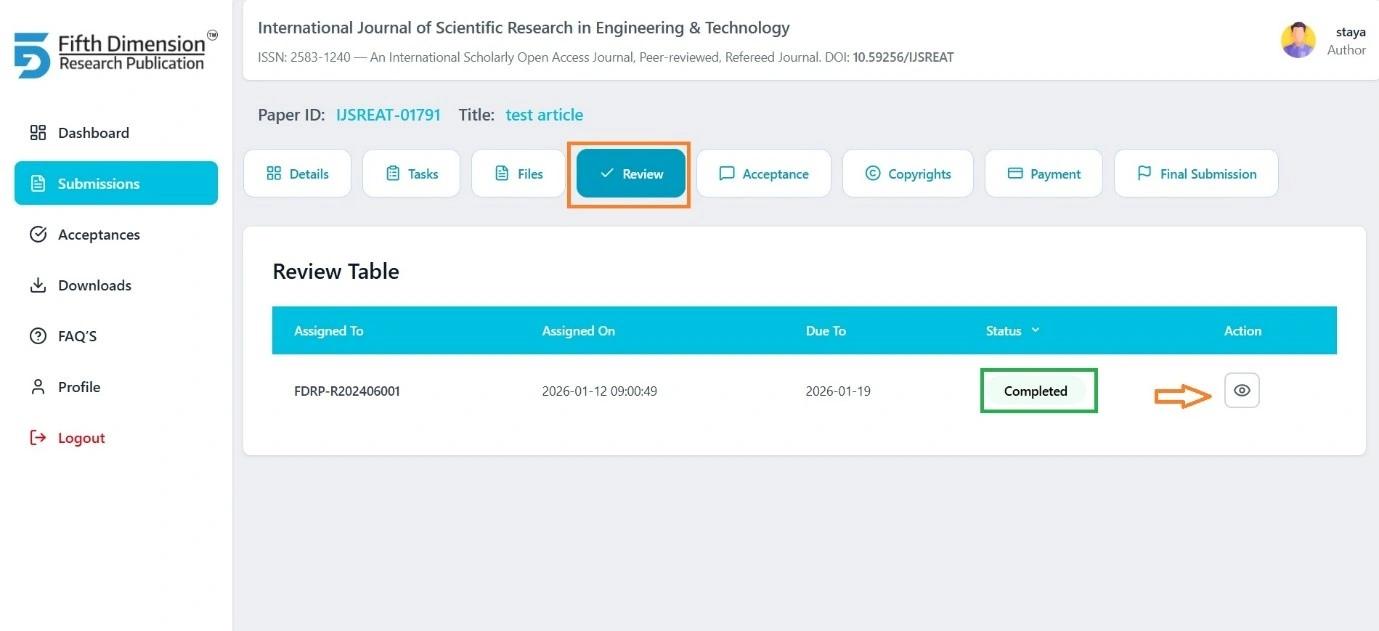
Task: Click the Due To column header
Action: pos(826,331)
